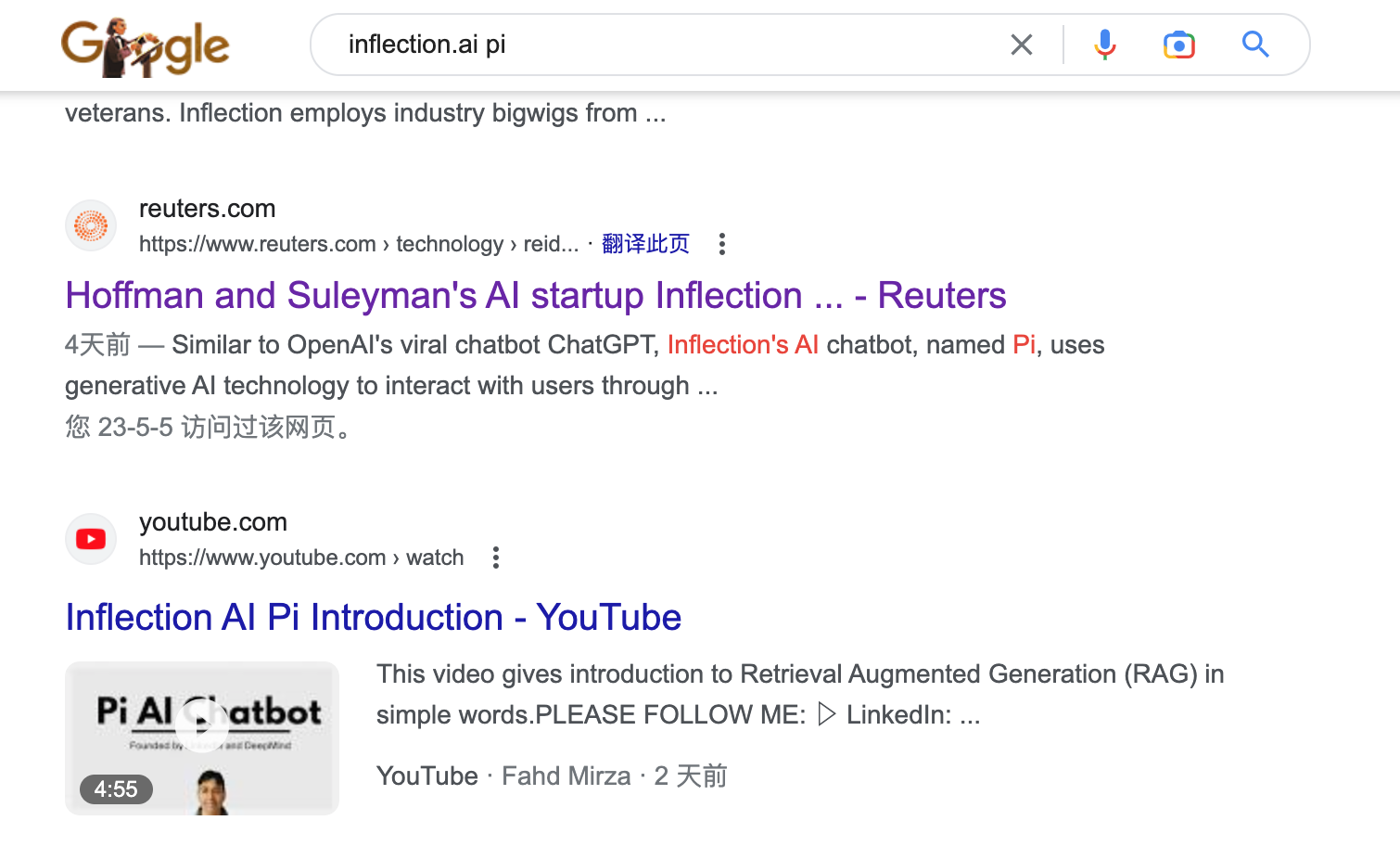
Task: Click translate this page link
Action: click(x=645, y=244)
